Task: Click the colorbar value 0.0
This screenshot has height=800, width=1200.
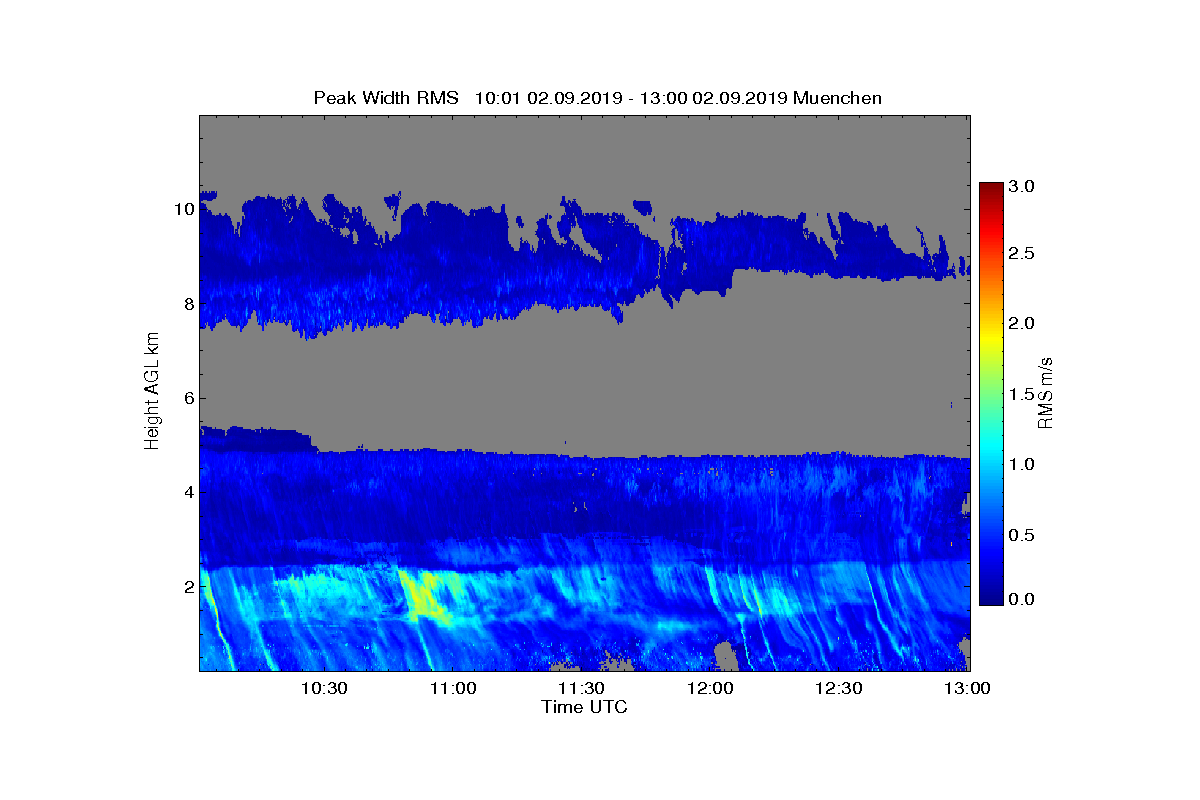Action: pyautogui.click(x=1019, y=598)
